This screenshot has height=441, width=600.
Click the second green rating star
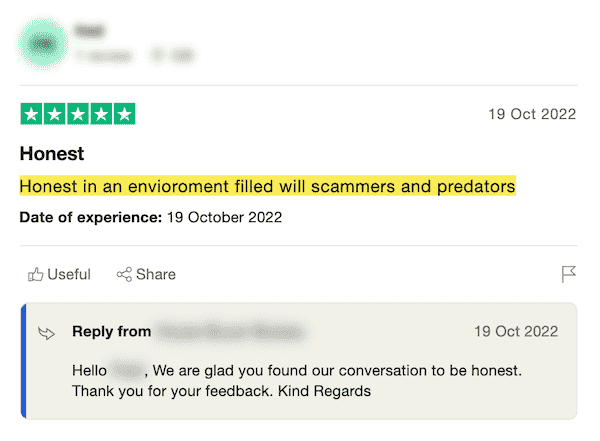point(55,114)
